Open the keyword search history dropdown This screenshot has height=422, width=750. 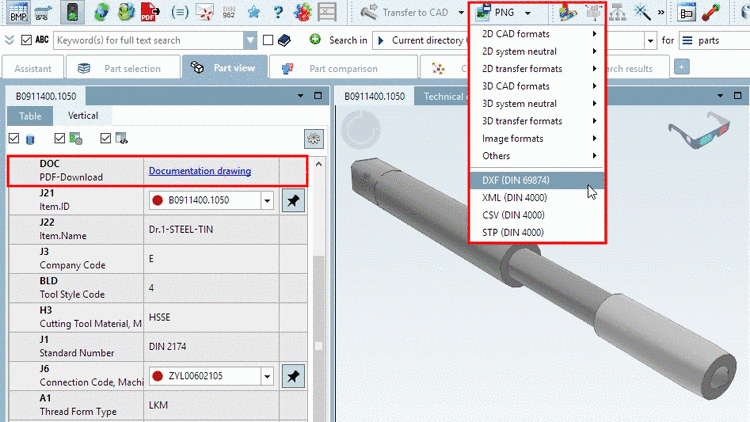click(x=250, y=41)
